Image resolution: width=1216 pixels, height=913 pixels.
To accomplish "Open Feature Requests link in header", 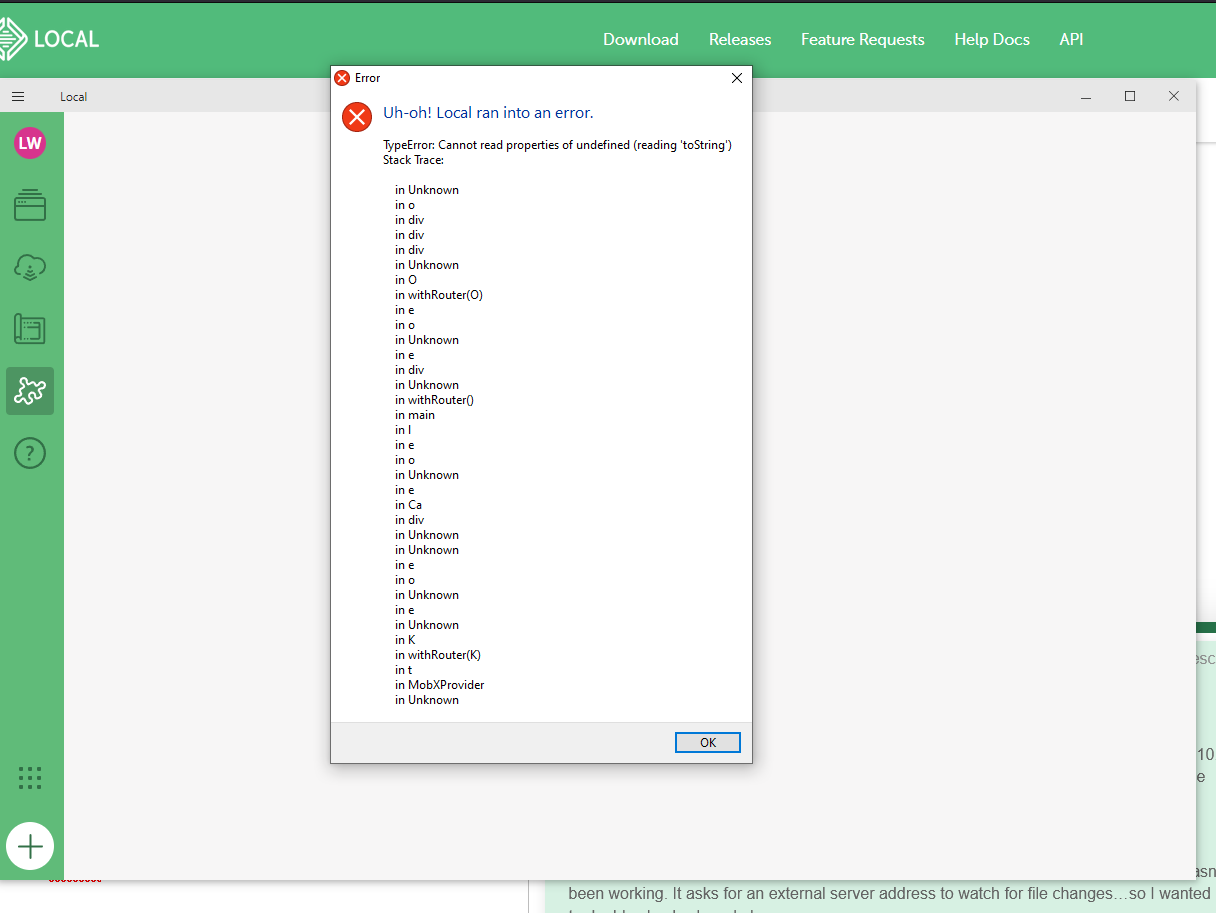I will click(x=863, y=40).
